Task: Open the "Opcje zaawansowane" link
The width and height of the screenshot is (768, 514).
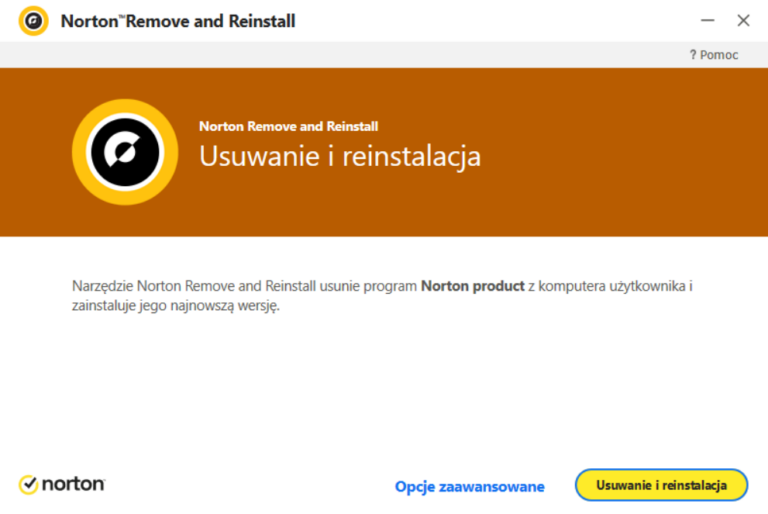Action: point(470,487)
